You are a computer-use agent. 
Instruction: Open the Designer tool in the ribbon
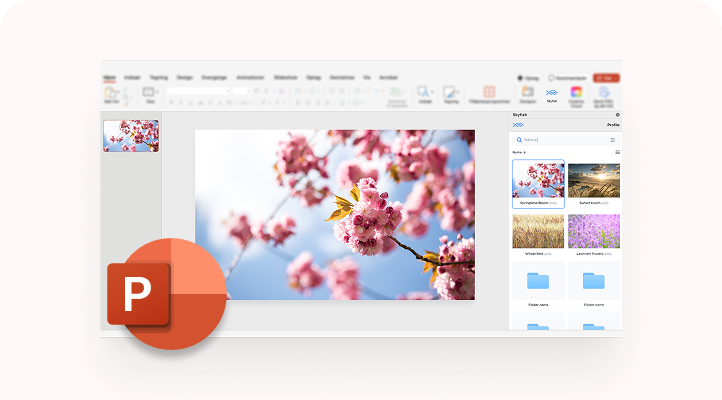[527, 93]
